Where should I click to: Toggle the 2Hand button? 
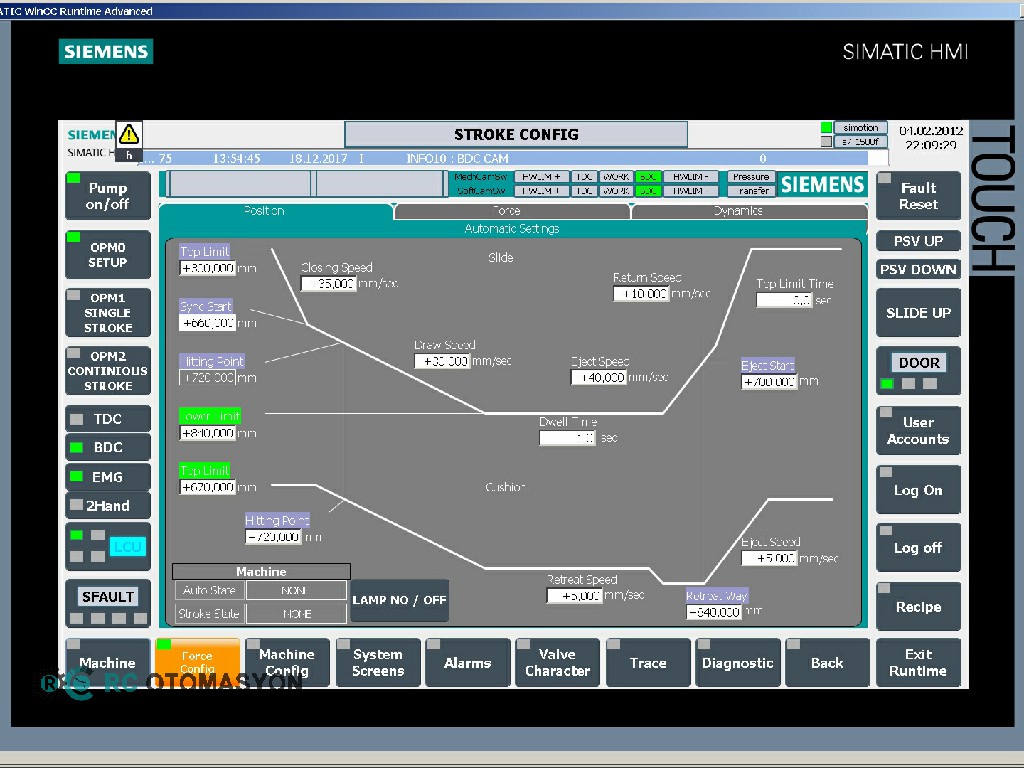point(108,505)
